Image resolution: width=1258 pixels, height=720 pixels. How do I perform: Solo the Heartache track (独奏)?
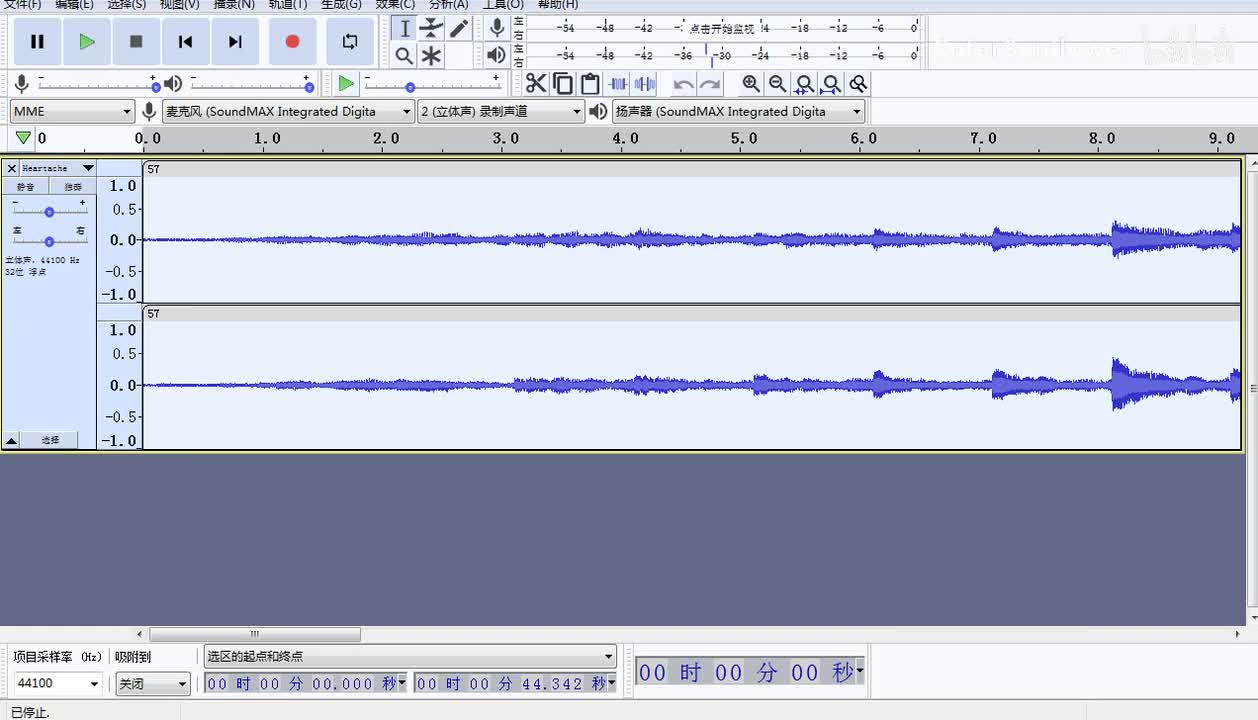click(73, 187)
